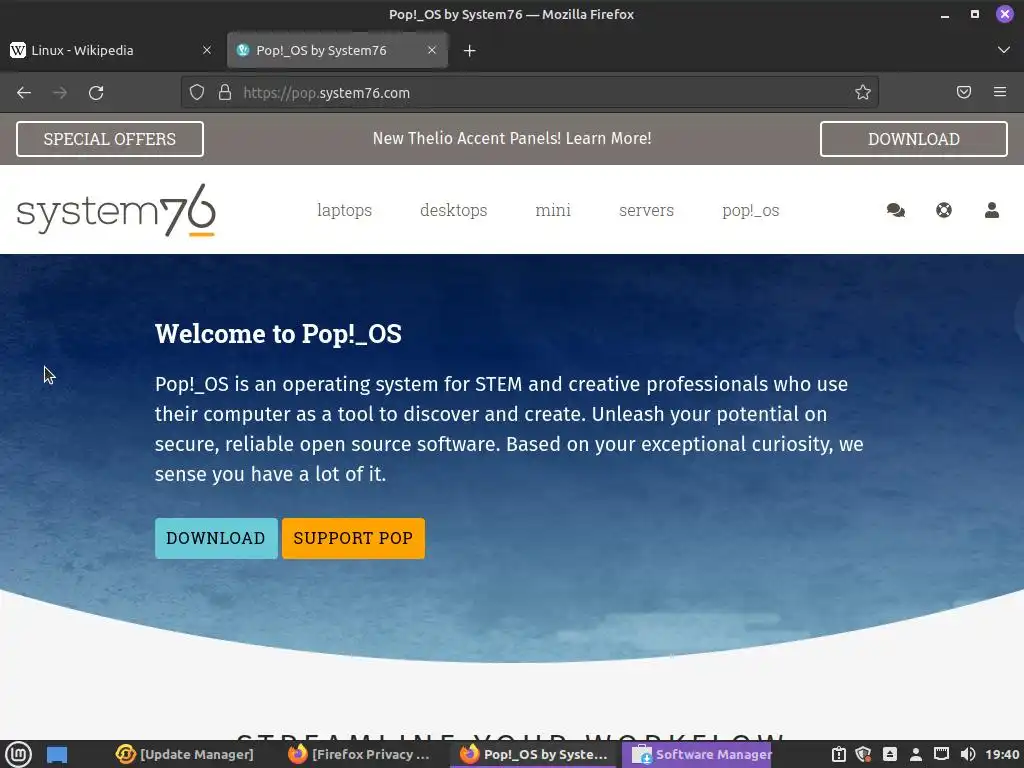The width and height of the screenshot is (1024, 768).
Task: Open the network connection tray icon
Action: (941, 754)
